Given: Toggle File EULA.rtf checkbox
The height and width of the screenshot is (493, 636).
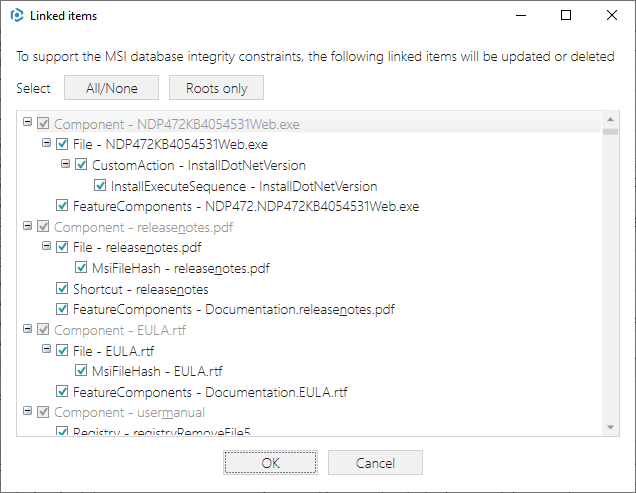Looking at the screenshot, I should 62,350.
